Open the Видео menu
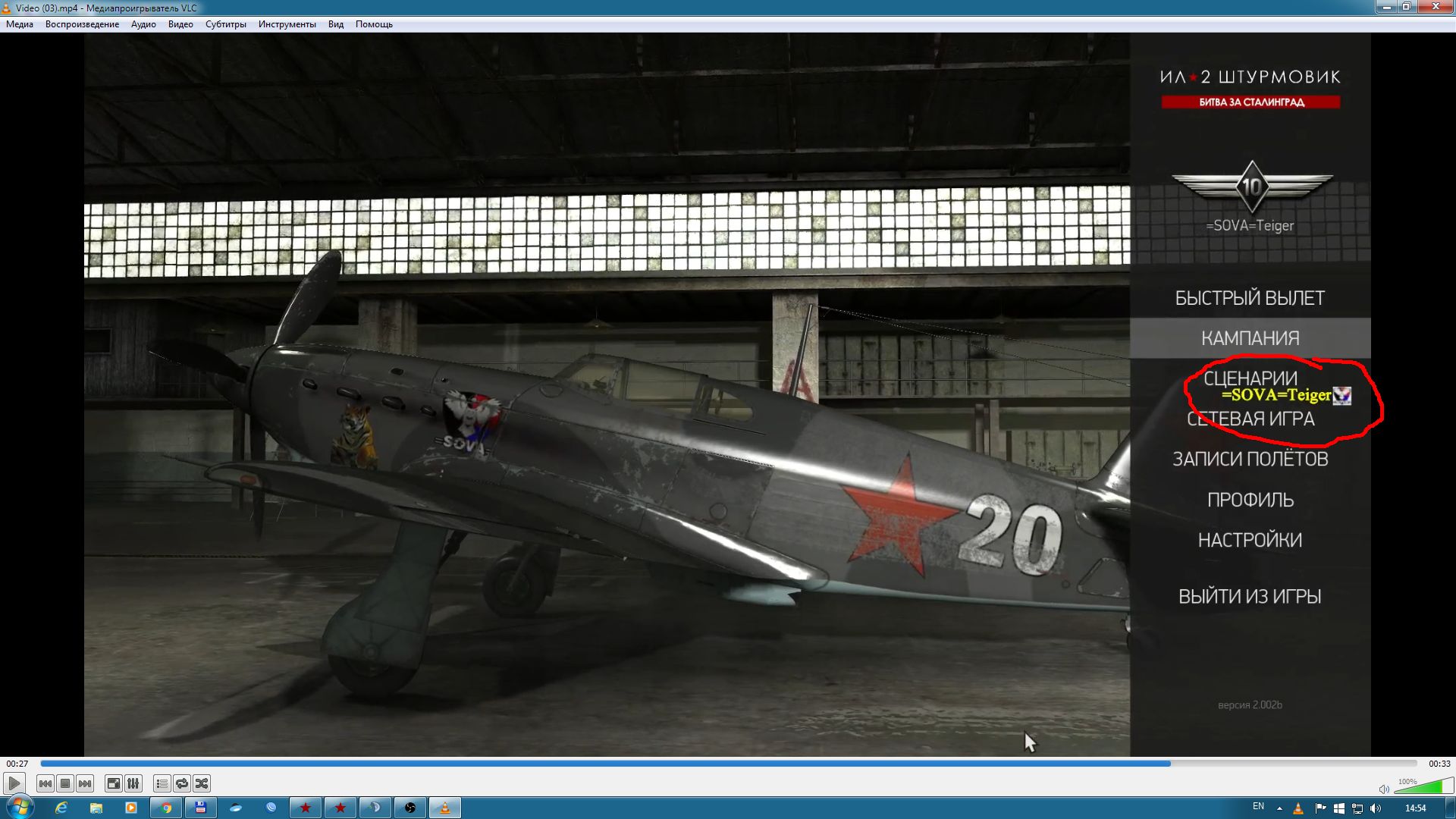1456x819 pixels. tap(180, 24)
